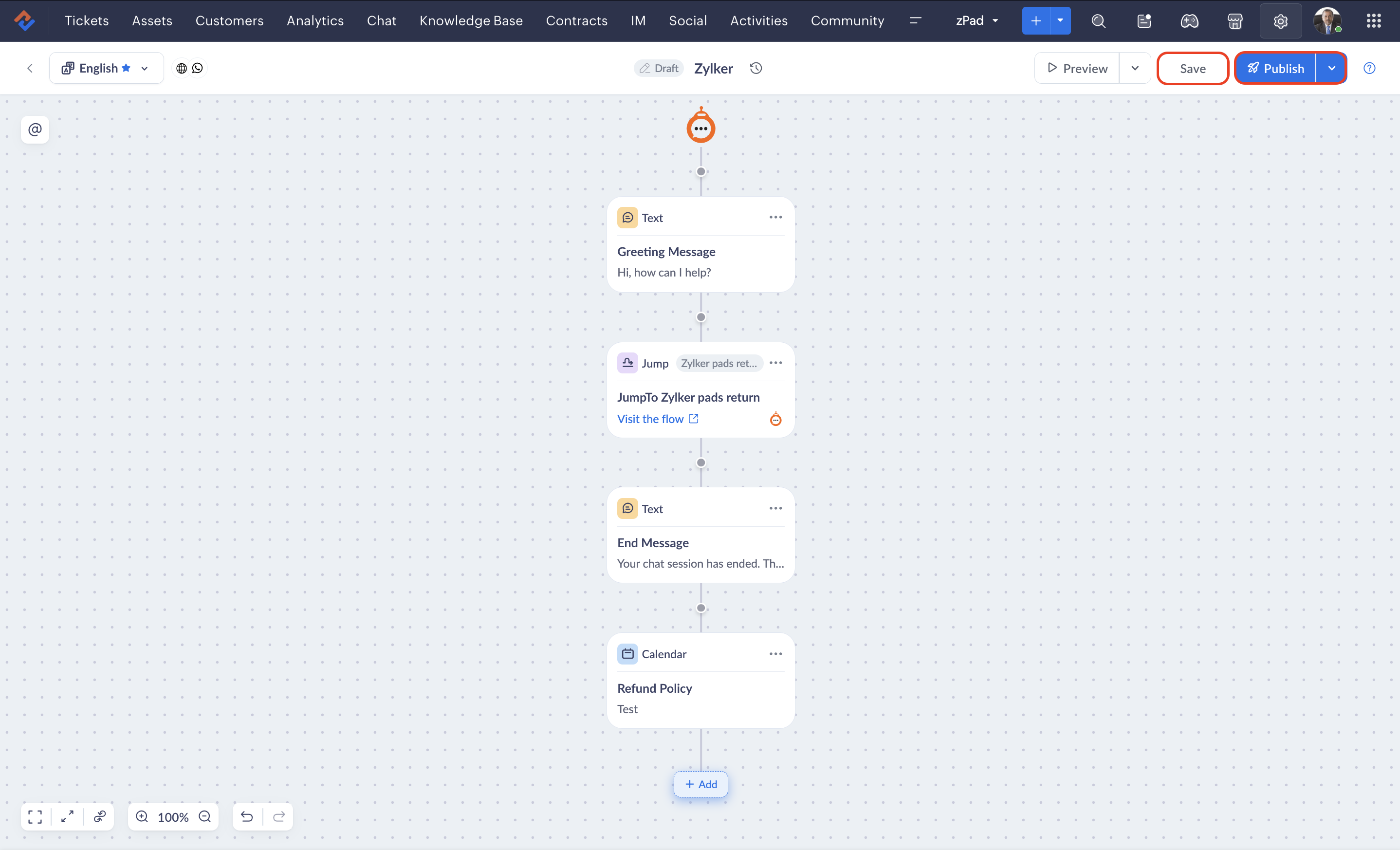The height and width of the screenshot is (850, 1400).
Task: Click the bot start node icon
Action: [x=700, y=127]
